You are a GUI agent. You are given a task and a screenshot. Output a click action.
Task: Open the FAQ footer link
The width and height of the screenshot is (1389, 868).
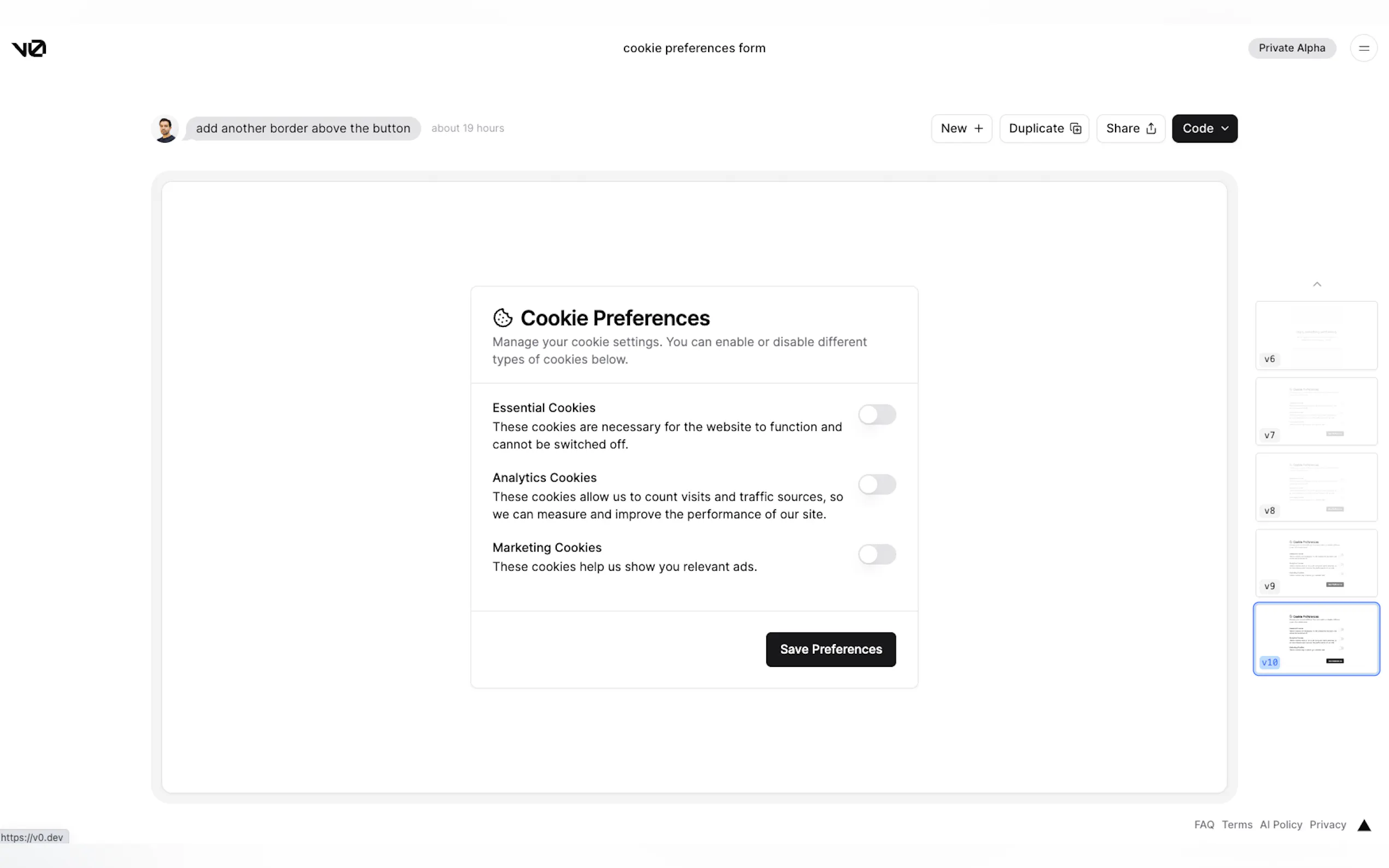click(1204, 825)
